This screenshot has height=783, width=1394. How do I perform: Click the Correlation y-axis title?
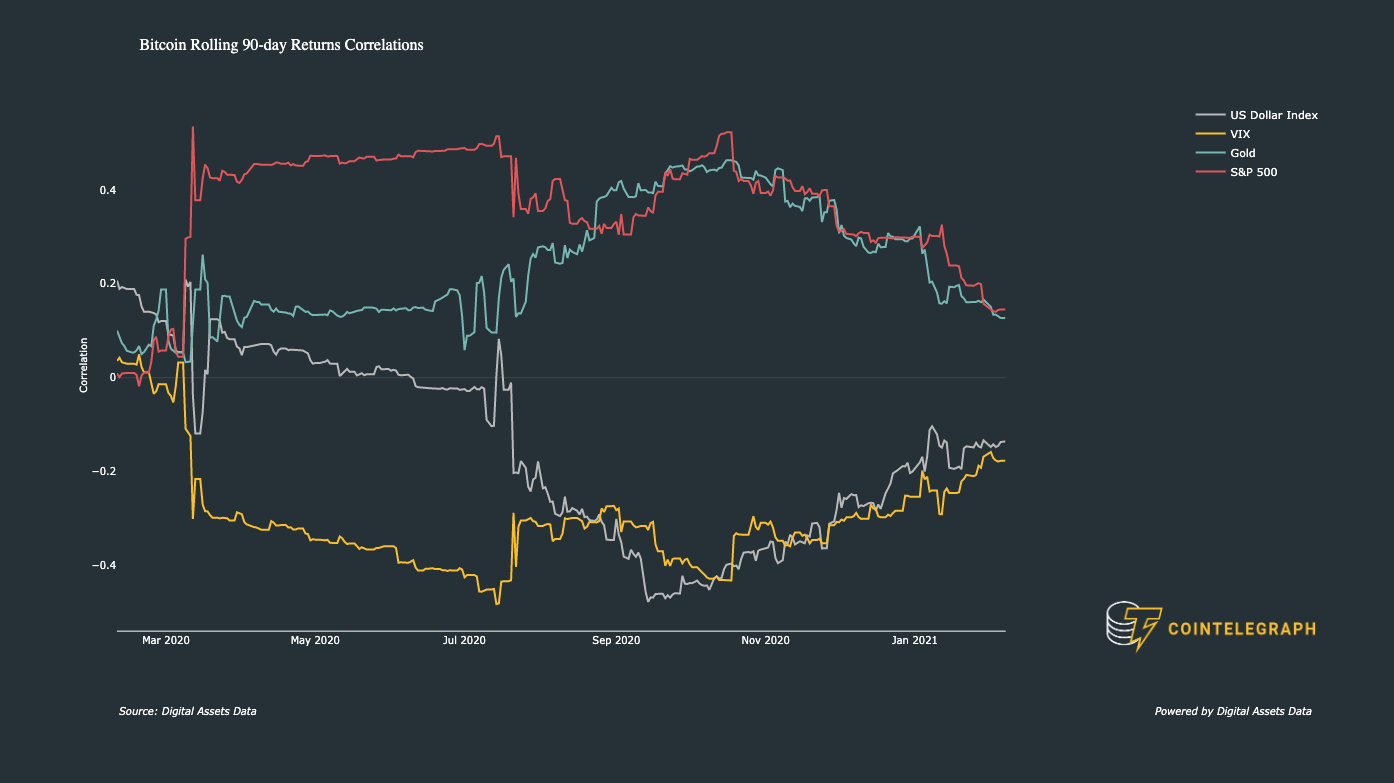point(84,365)
